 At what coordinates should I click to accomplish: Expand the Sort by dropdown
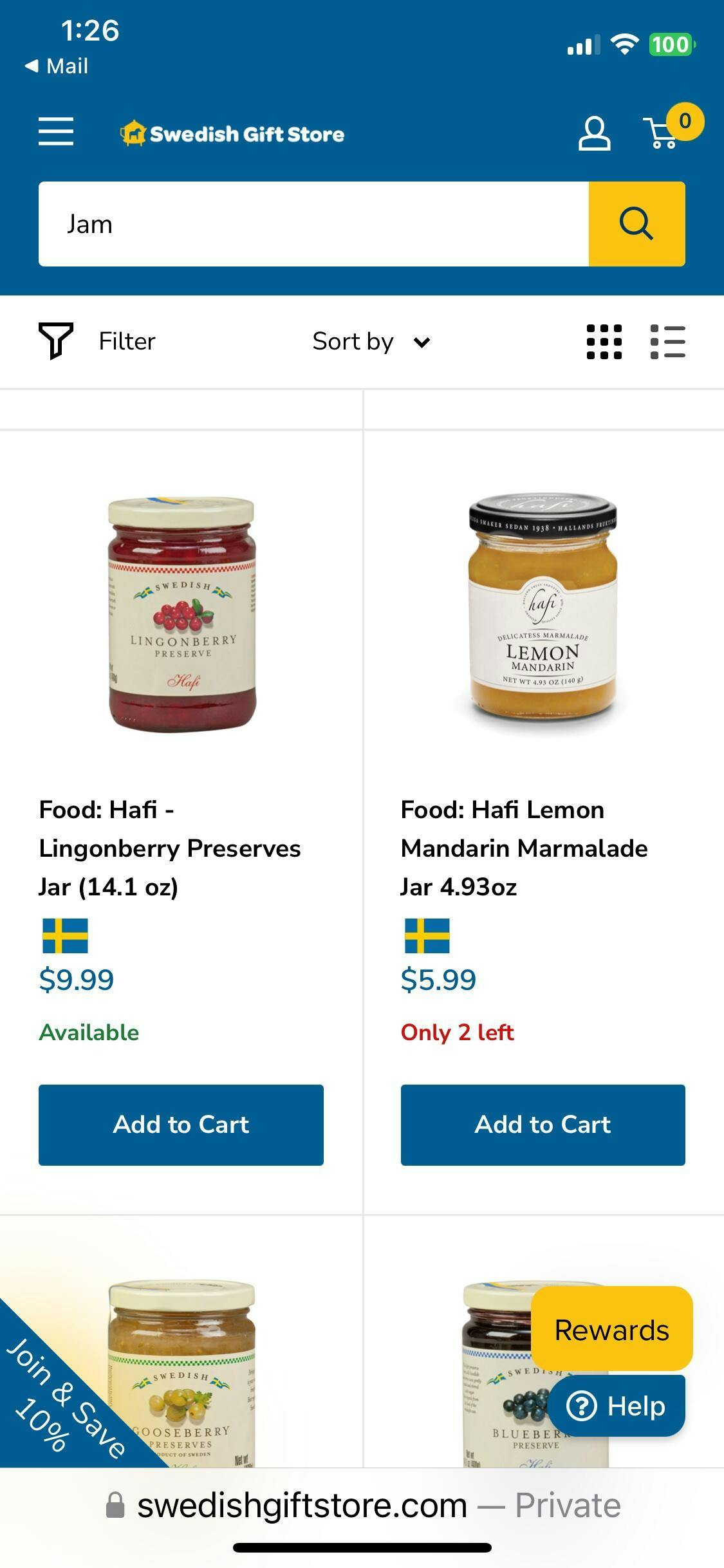click(371, 341)
